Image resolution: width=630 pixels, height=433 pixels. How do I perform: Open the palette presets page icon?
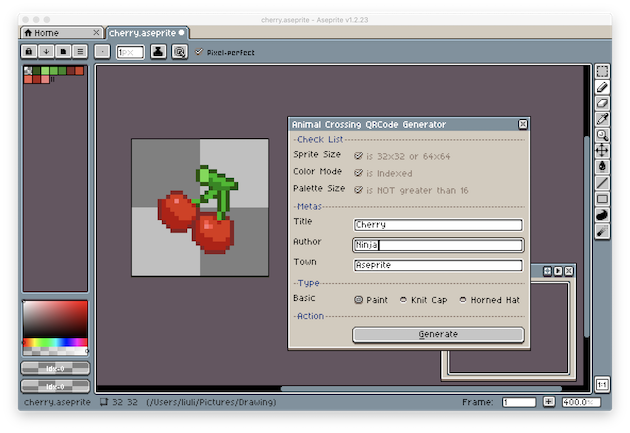tap(63, 51)
